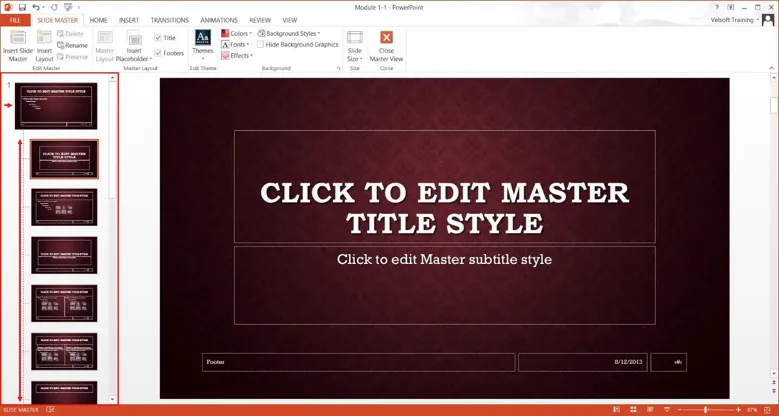Click the date placeholder 8/12/2013
Viewport: 779px width, 416px height.
[x=583, y=362]
